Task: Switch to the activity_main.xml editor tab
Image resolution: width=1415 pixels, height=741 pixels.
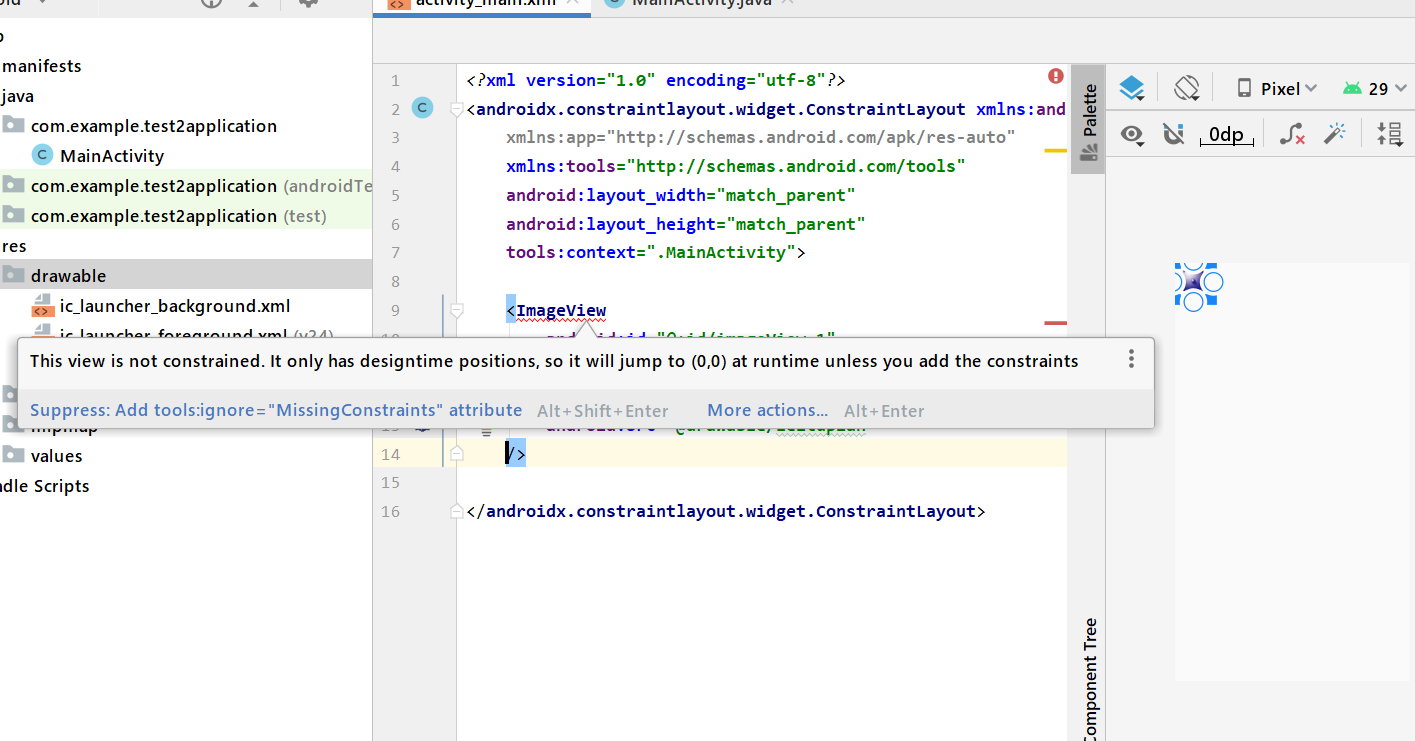Action: click(x=484, y=4)
